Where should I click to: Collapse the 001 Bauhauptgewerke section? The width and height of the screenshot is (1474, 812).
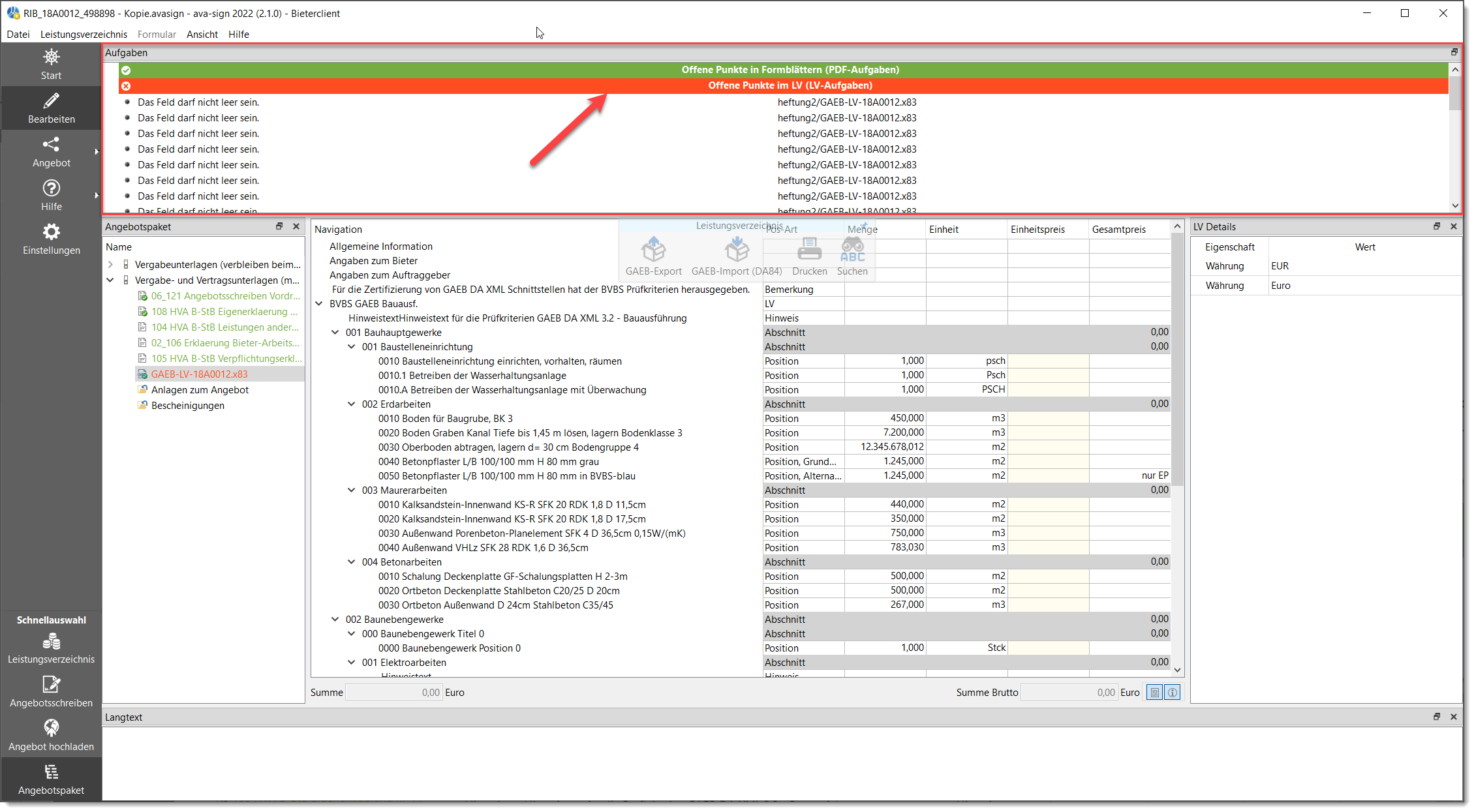pos(335,332)
